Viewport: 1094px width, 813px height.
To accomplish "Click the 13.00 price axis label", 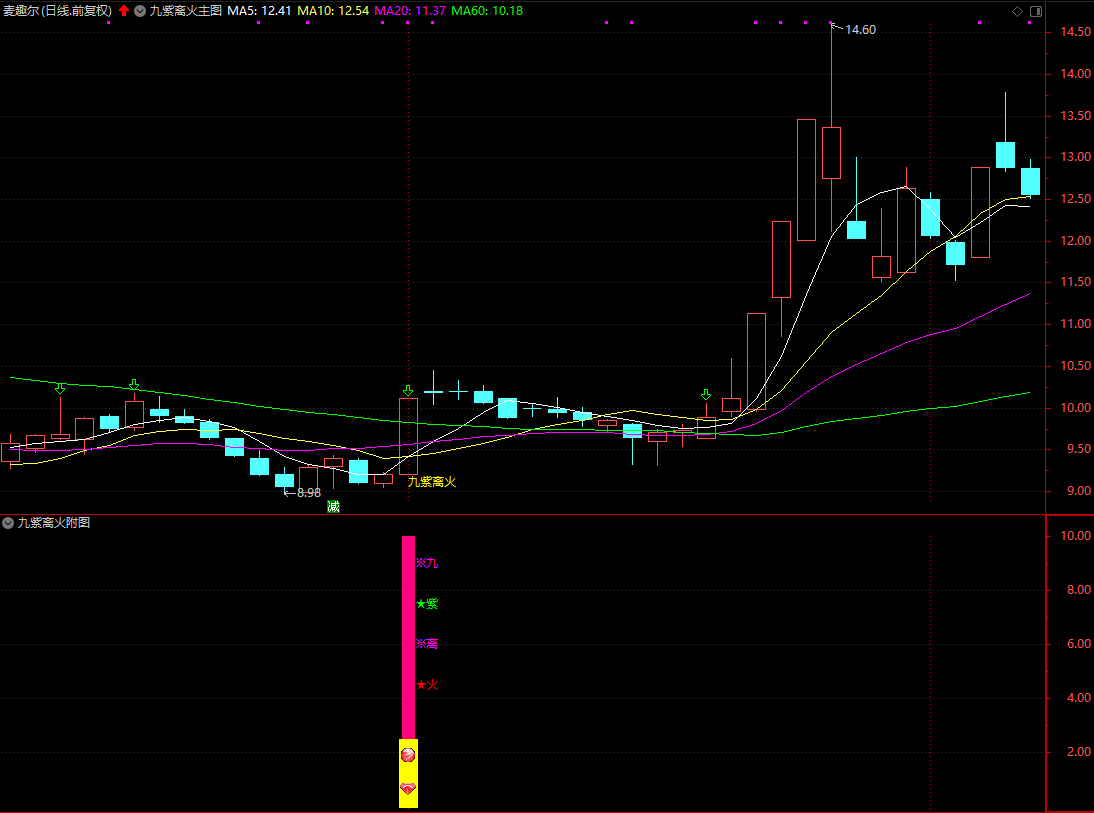I will coord(1075,157).
